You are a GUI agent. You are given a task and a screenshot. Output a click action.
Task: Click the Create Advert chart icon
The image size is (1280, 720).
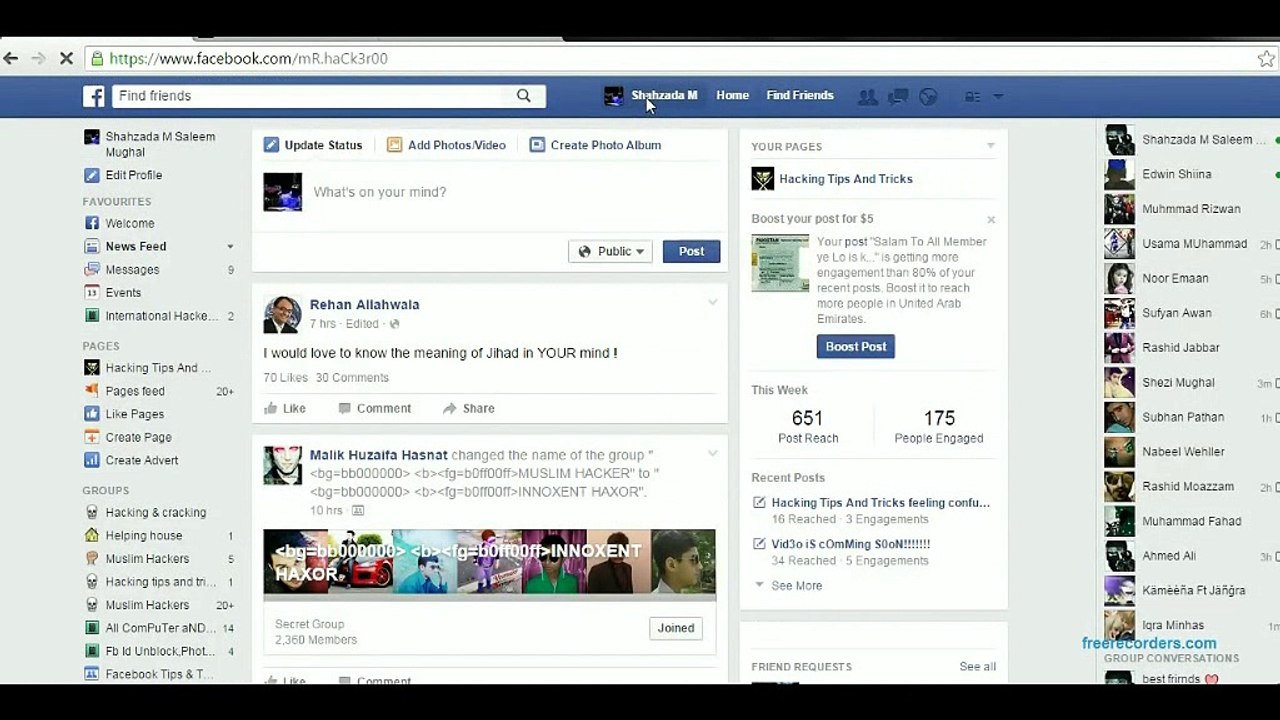point(92,460)
